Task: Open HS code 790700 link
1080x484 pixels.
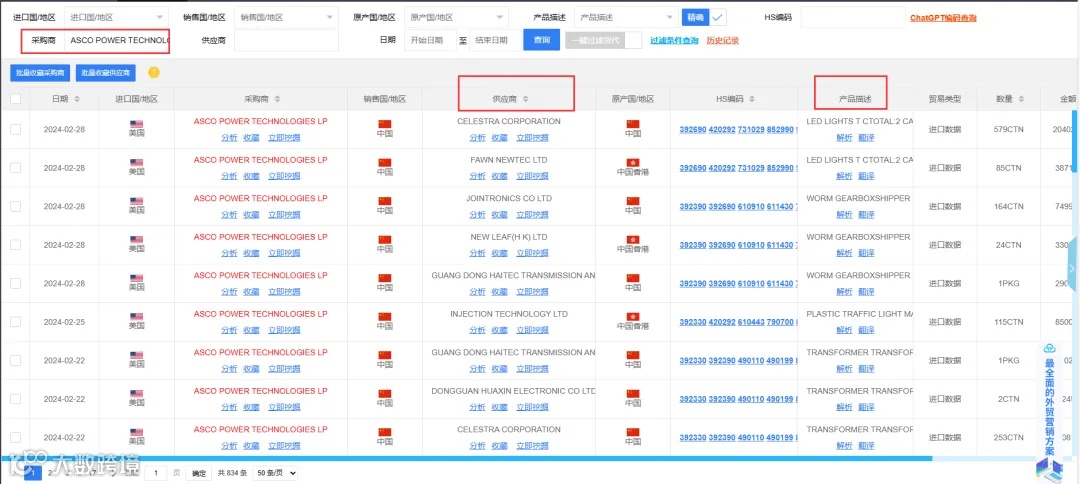Action: click(x=780, y=322)
